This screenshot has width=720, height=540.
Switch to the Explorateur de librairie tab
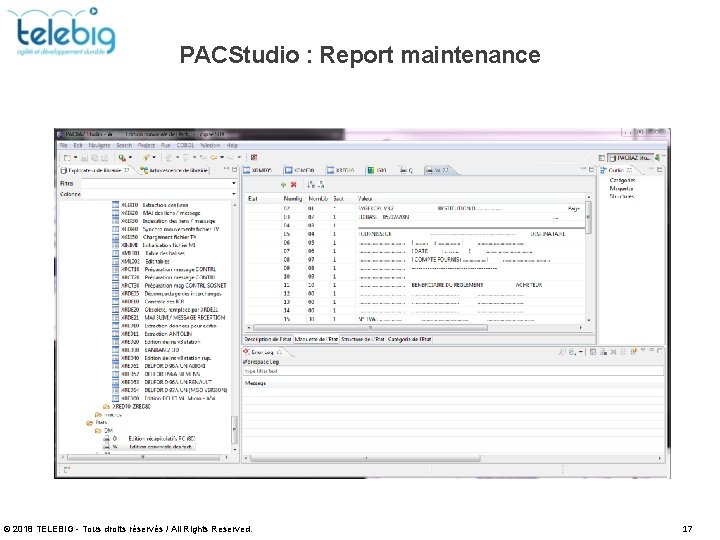coord(95,170)
